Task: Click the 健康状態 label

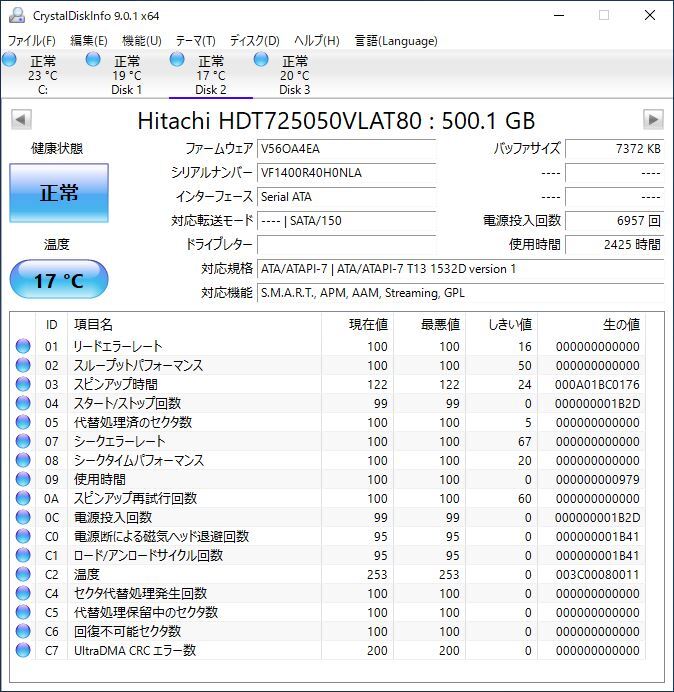Action: [57, 148]
